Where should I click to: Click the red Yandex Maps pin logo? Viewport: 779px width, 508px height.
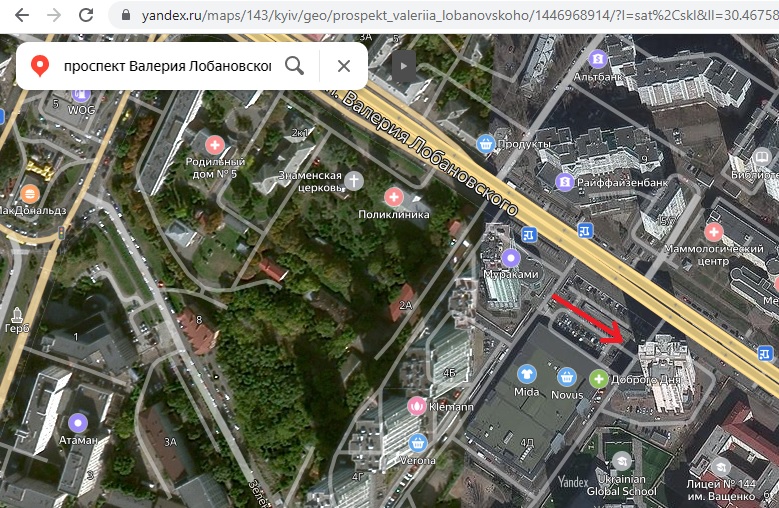(x=40, y=66)
